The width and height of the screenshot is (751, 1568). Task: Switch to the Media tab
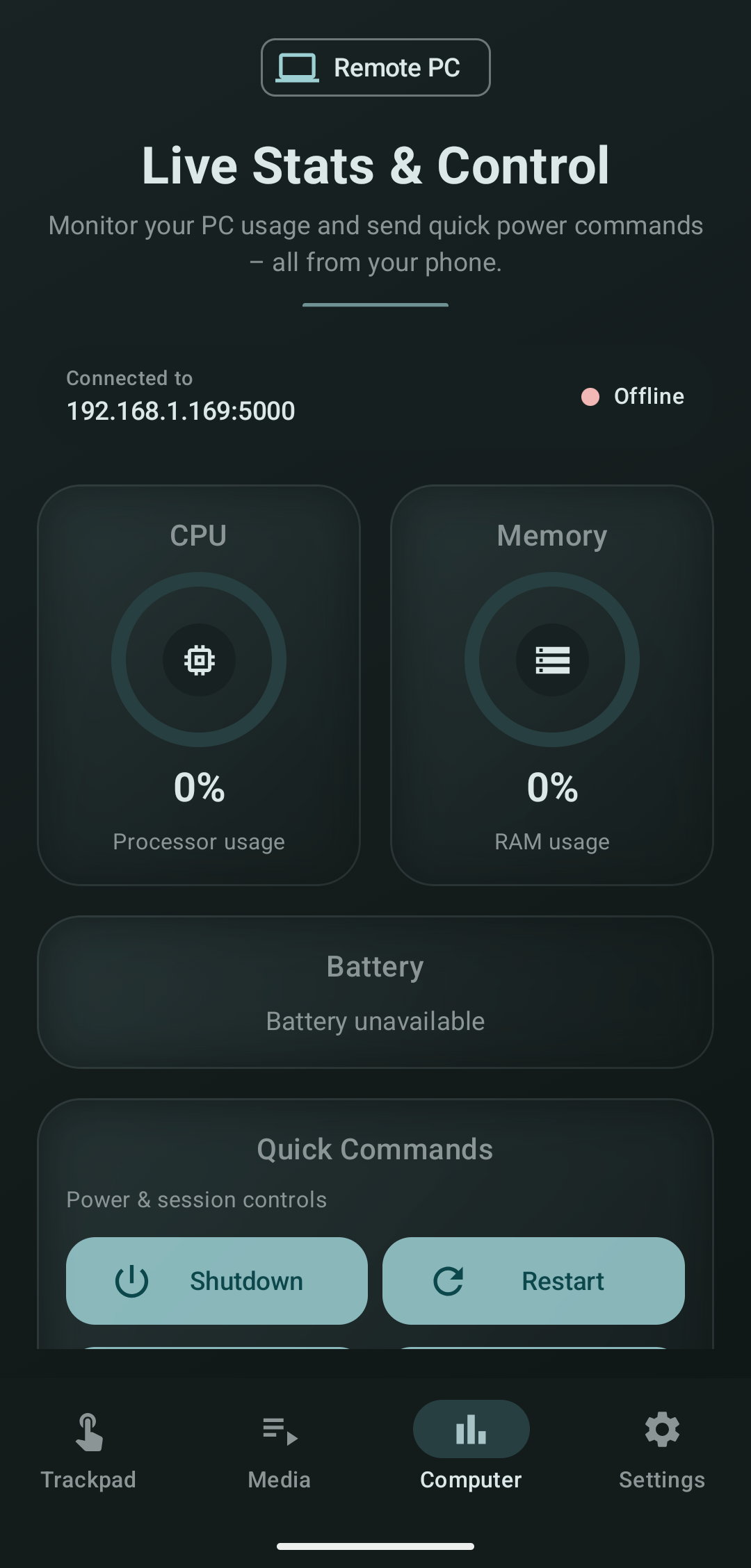click(x=280, y=1479)
